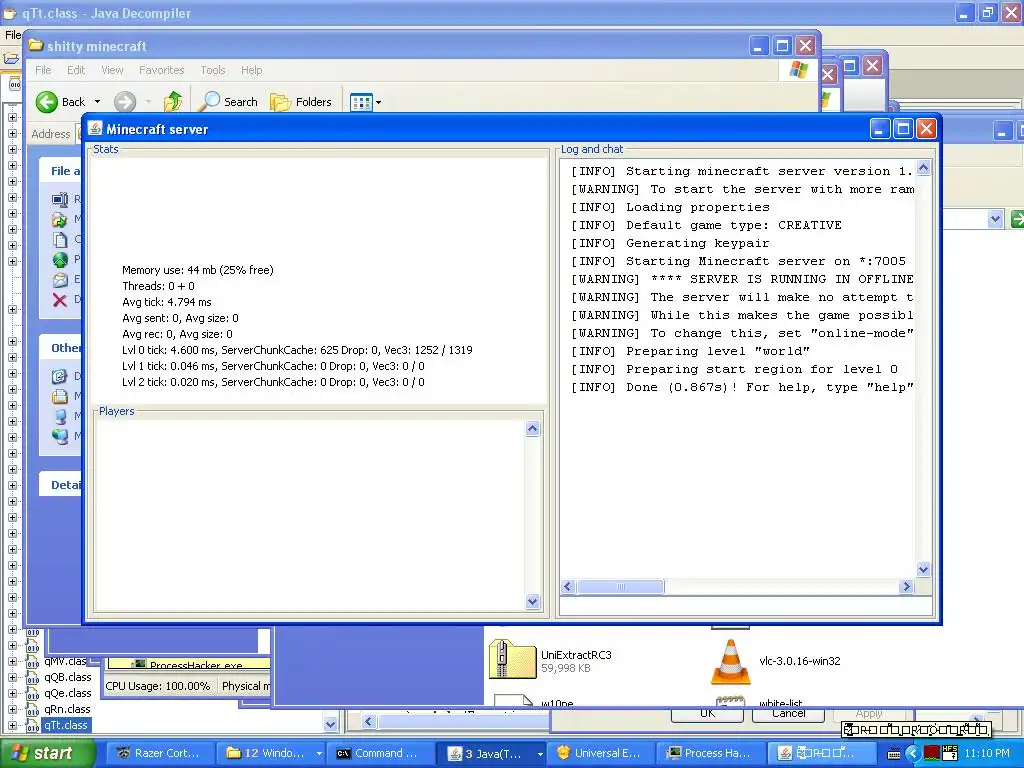1024x768 pixels.
Task: Click the grey Forward arrow in Explorer
Action: [x=125, y=102]
